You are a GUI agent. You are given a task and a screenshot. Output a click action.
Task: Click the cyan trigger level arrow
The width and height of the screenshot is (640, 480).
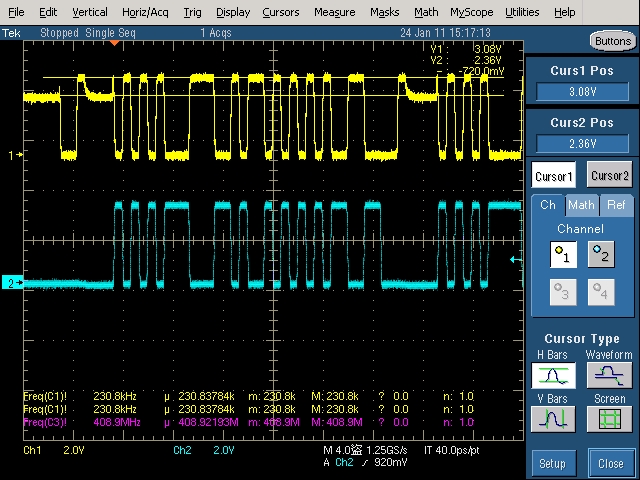tap(516, 260)
